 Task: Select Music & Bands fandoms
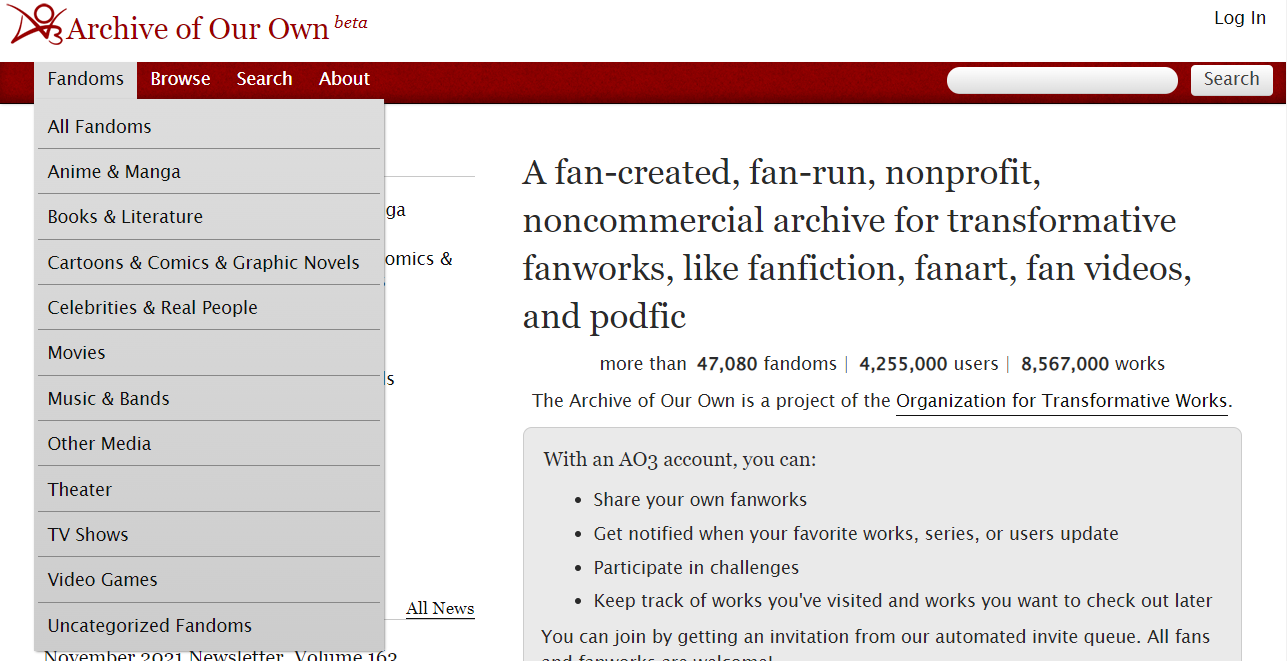click(x=209, y=399)
